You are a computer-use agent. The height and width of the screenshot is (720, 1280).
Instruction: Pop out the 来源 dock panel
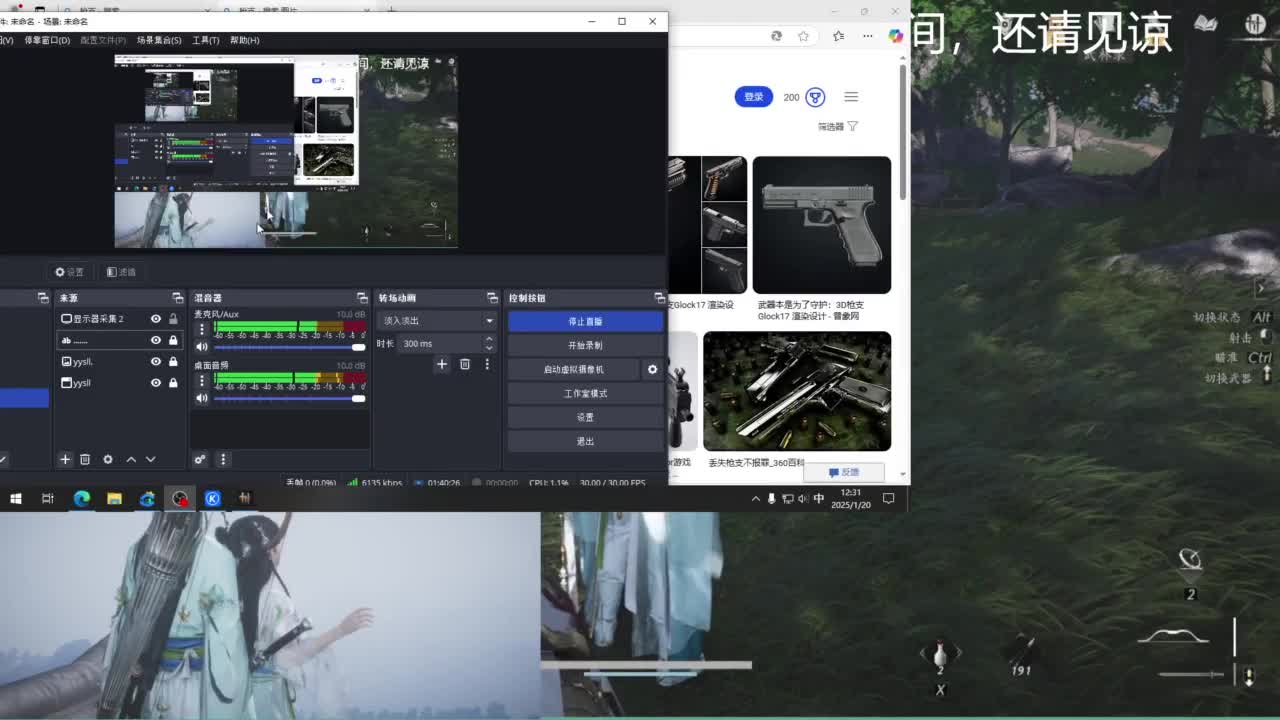point(177,298)
